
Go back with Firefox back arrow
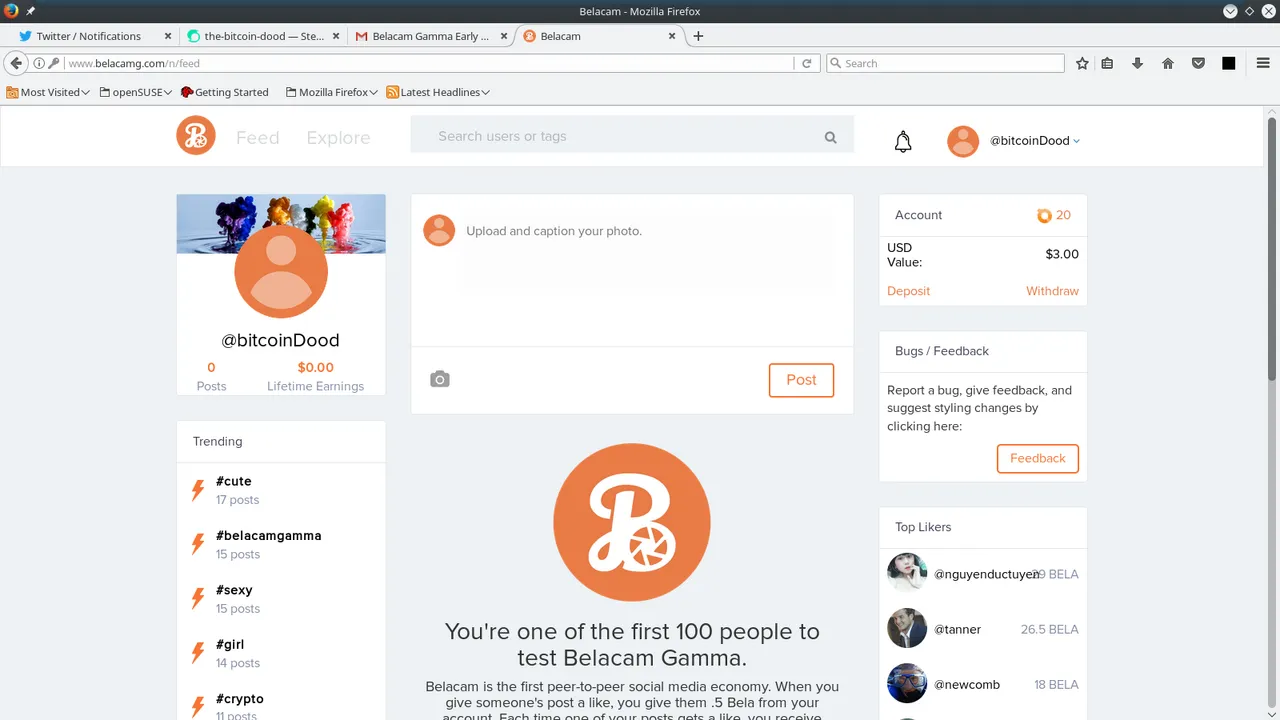tap(16, 63)
